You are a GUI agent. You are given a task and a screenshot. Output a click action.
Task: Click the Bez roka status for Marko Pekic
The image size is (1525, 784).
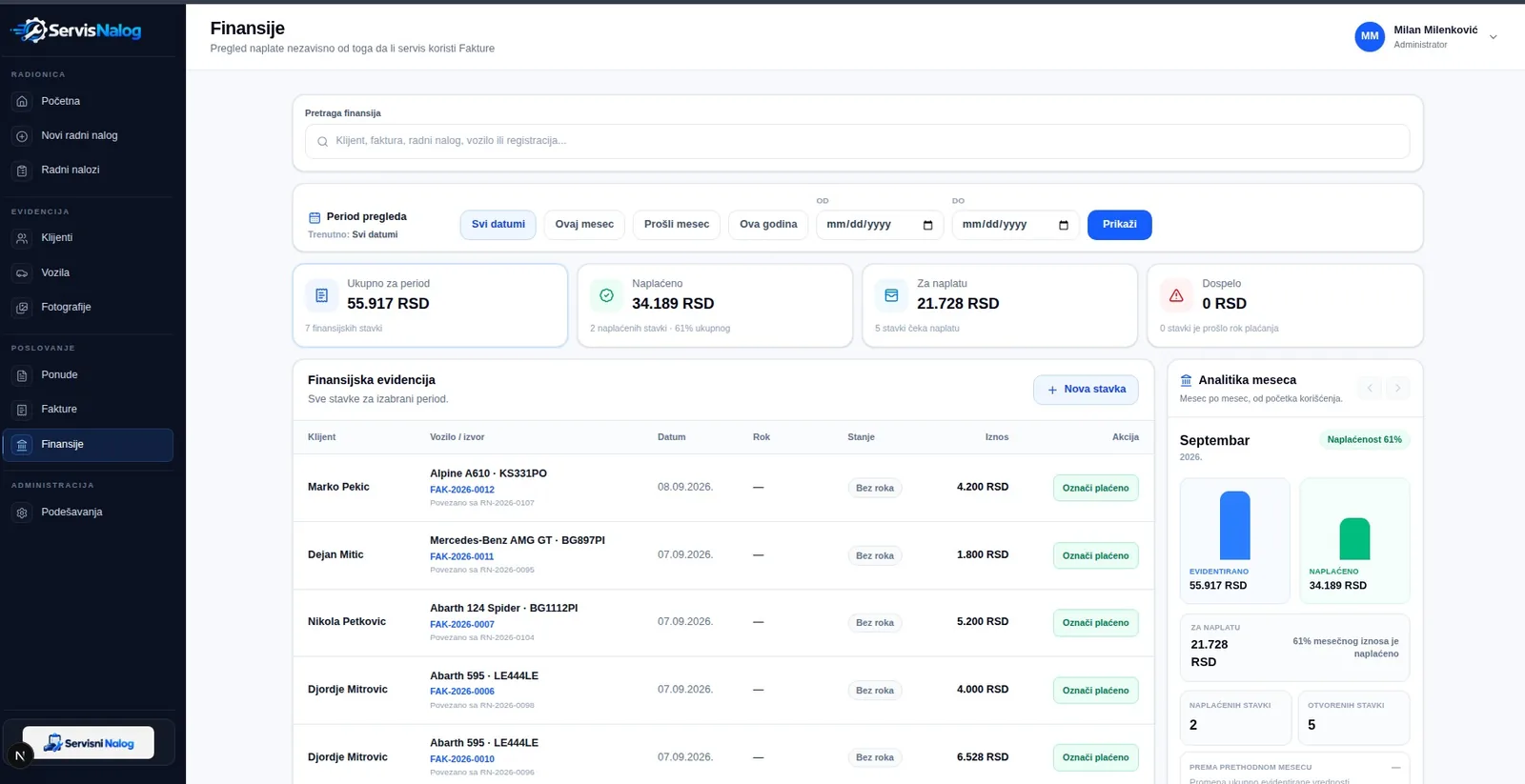(875, 488)
